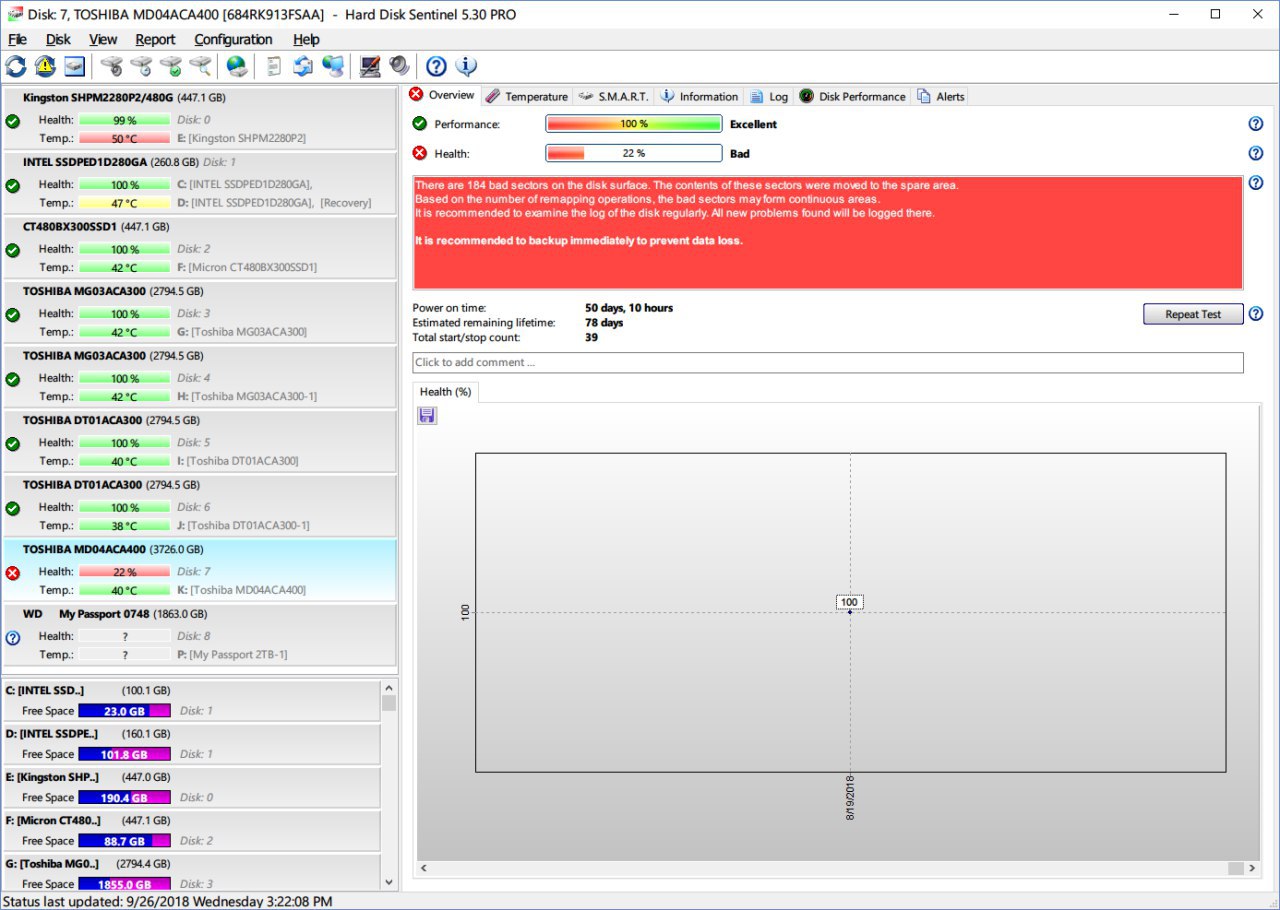The image size is (1280, 910).
Task: Click the red error icon next to Health label
Action: click(420, 153)
